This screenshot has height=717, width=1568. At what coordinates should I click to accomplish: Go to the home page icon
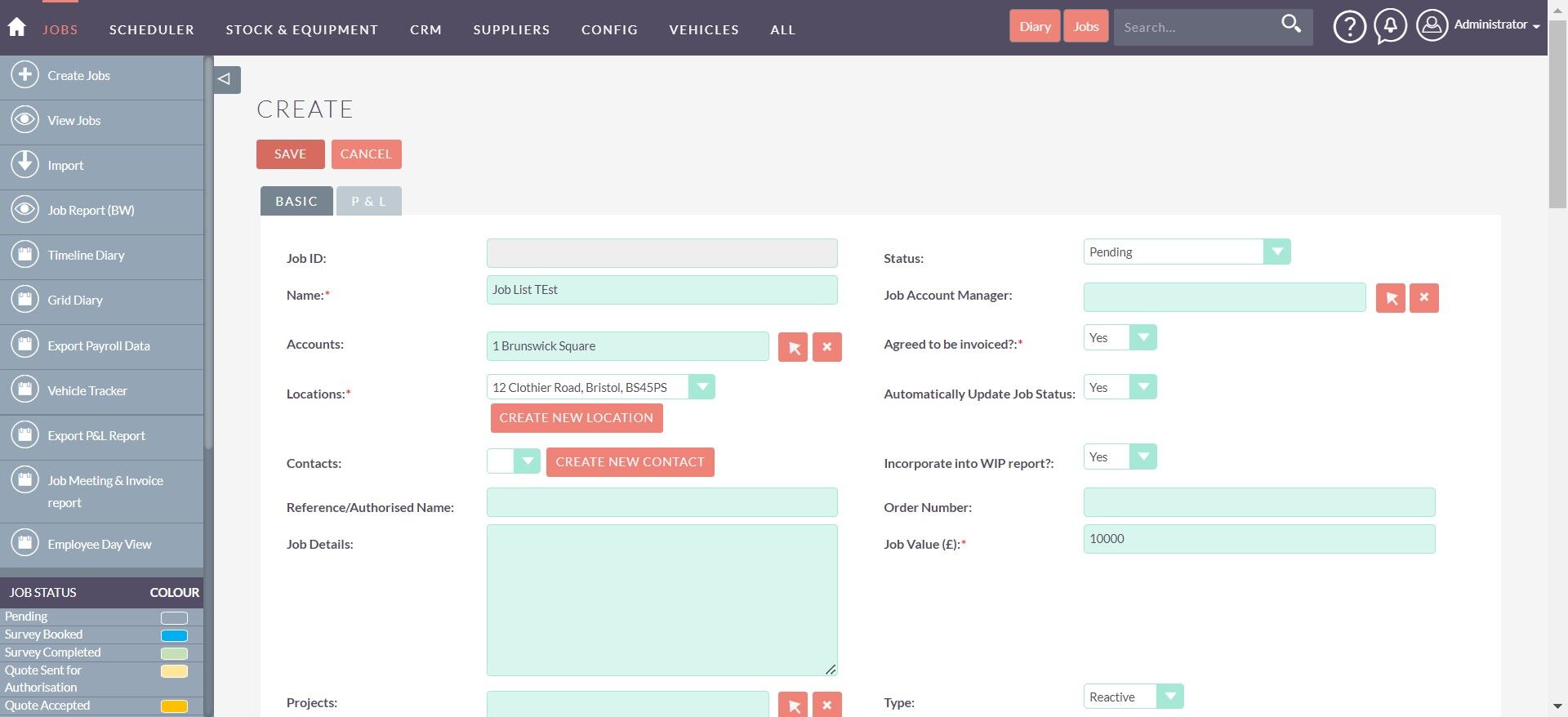[x=17, y=27]
